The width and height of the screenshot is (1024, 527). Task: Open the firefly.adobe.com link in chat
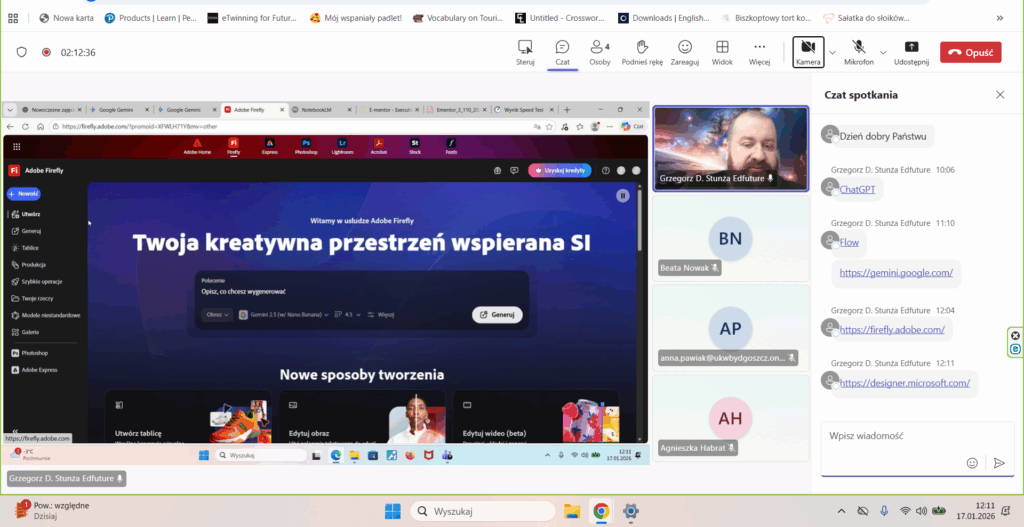click(x=892, y=329)
